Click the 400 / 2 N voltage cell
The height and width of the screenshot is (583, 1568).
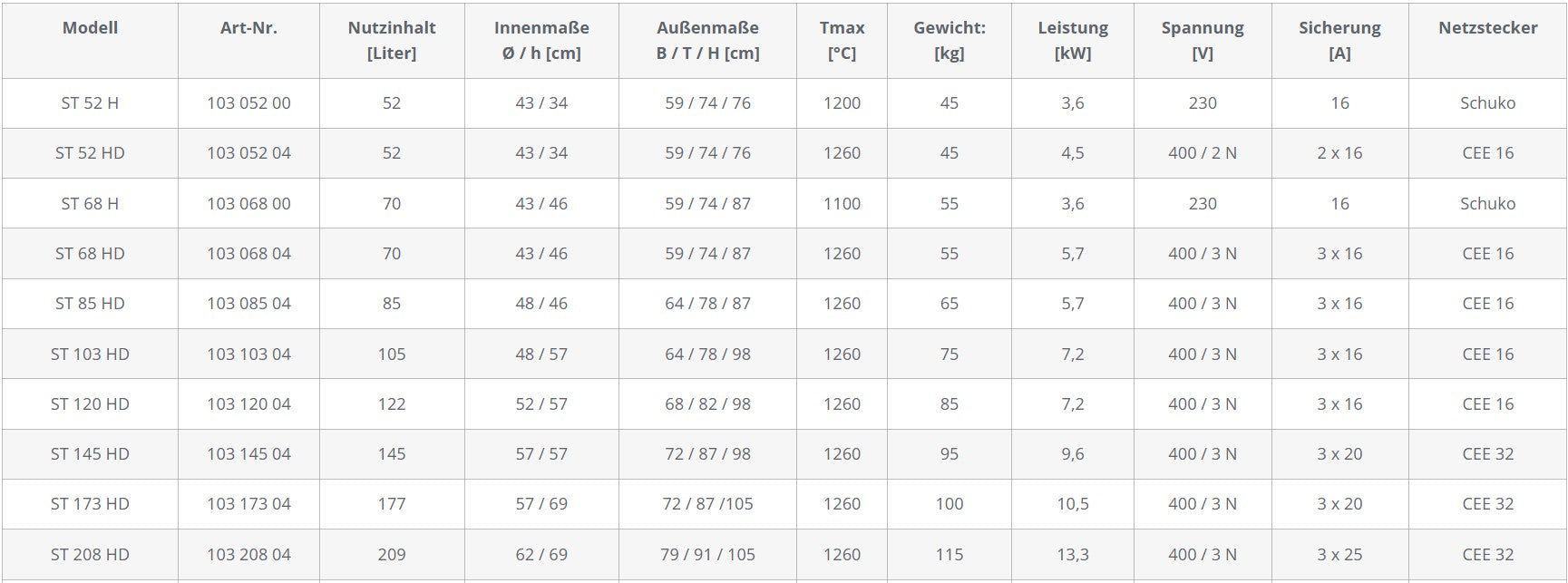pyautogui.click(x=1203, y=153)
